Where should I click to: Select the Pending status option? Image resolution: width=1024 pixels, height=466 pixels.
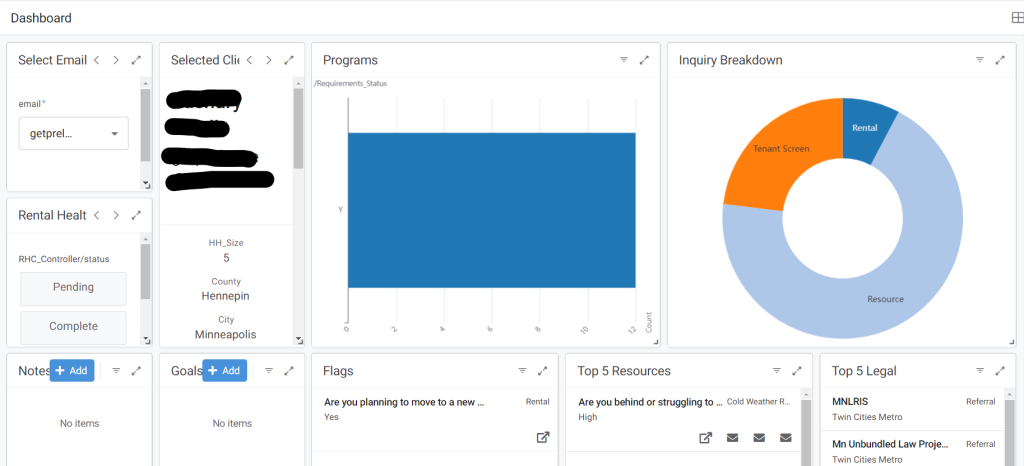coord(74,288)
